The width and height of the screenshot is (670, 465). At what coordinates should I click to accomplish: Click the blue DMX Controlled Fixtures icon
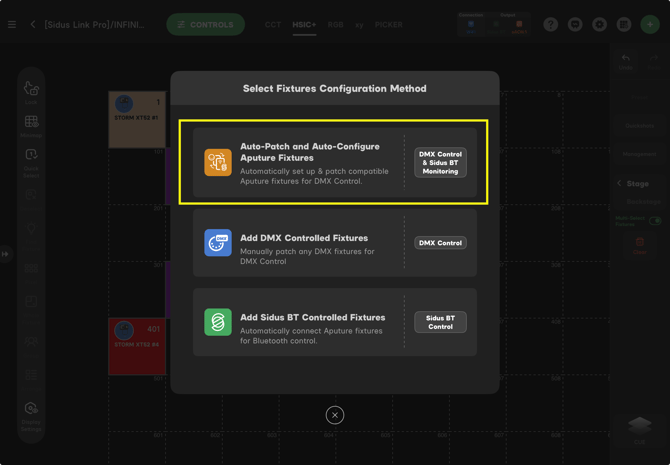(x=217, y=243)
